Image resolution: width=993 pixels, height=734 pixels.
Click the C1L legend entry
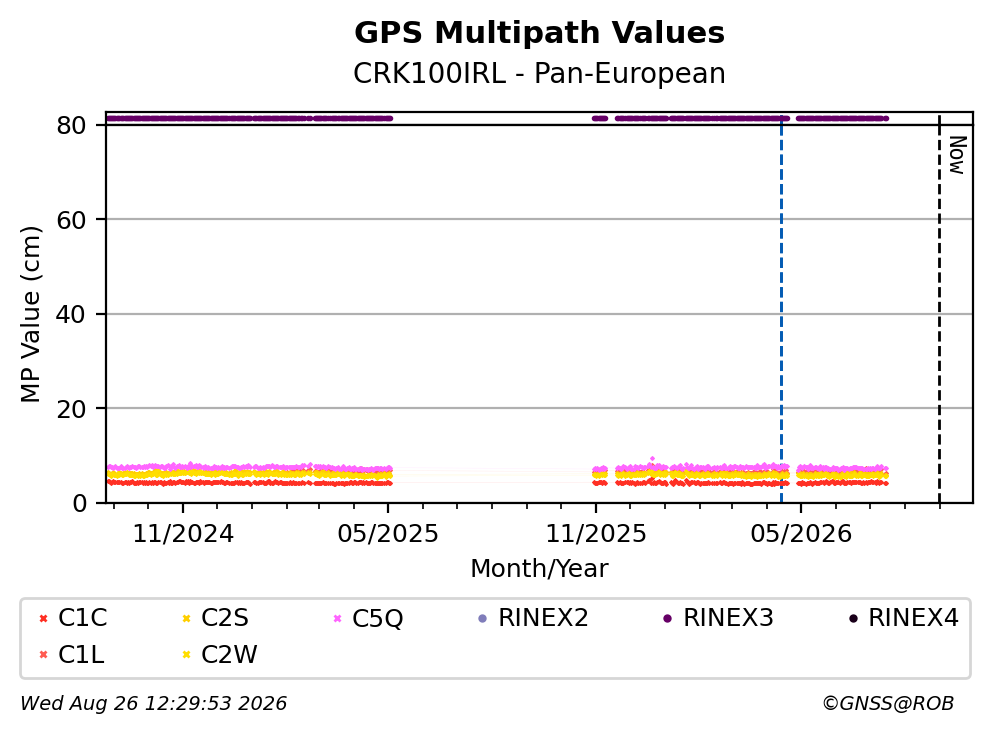point(71,655)
